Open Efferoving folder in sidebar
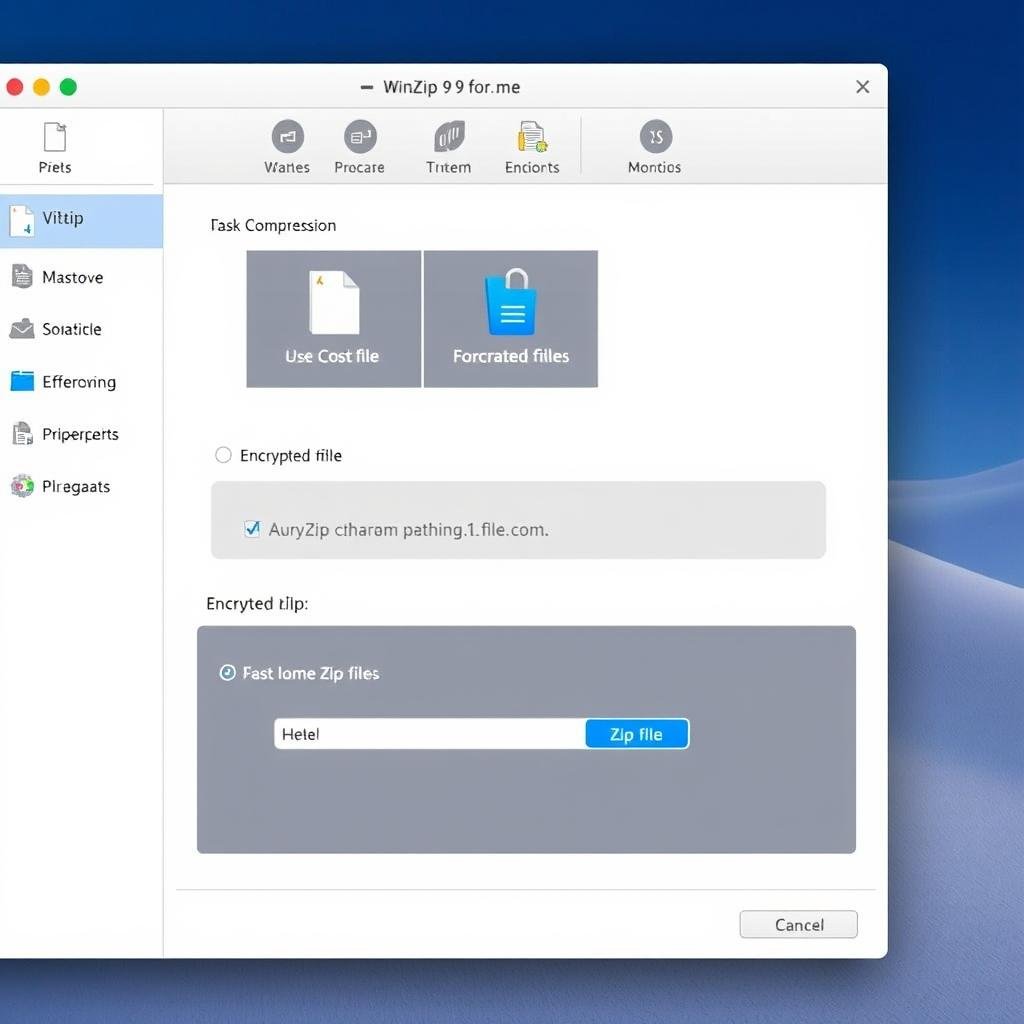 point(81,381)
